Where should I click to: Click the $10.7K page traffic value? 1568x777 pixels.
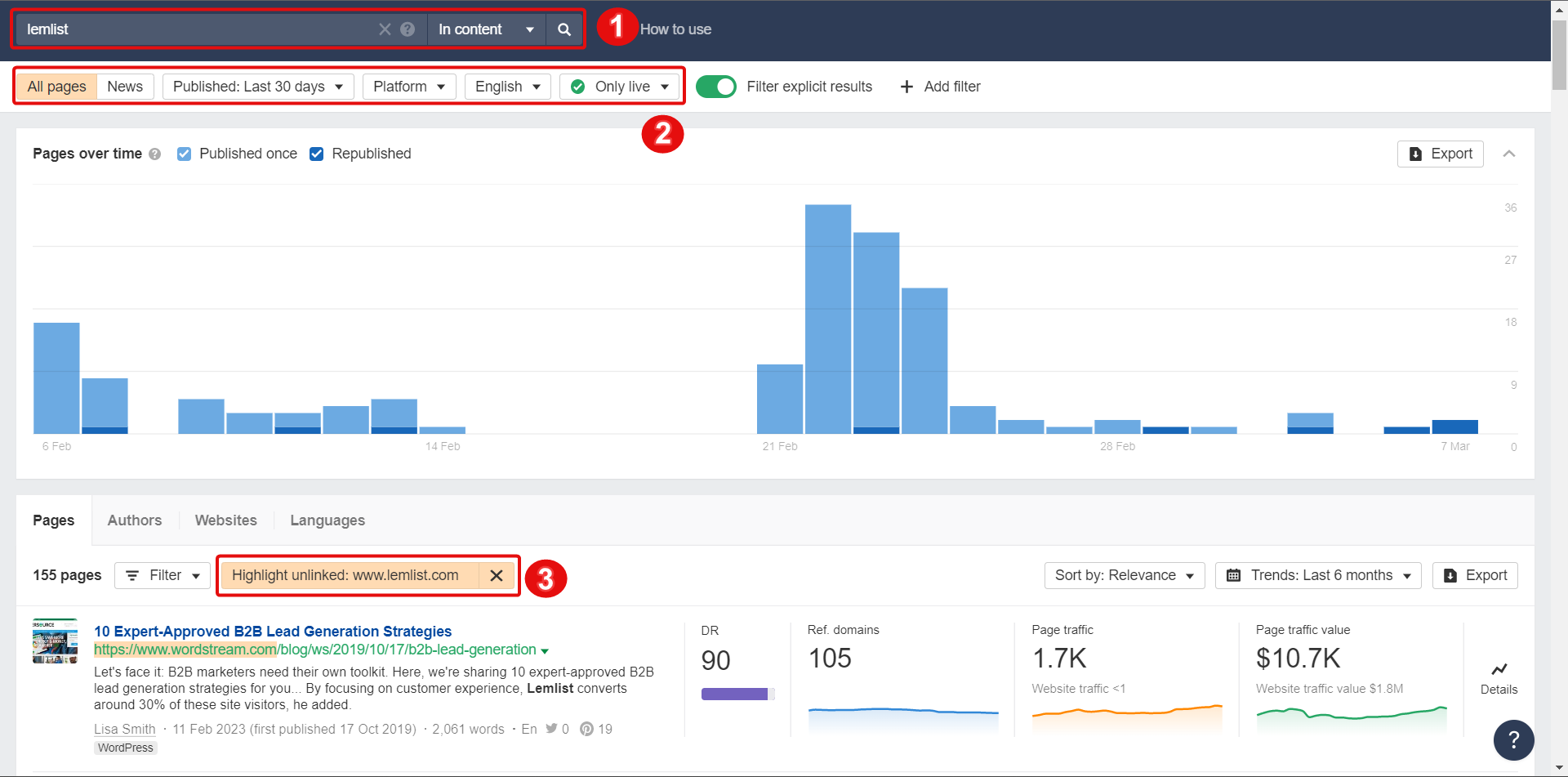pyautogui.click(x=1298, y=659)
